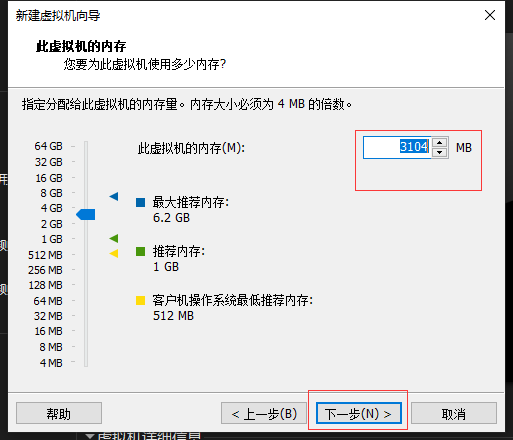Click the green recommended memory marker
Viewport: 513px width, 440px height.
coord(114,238)
